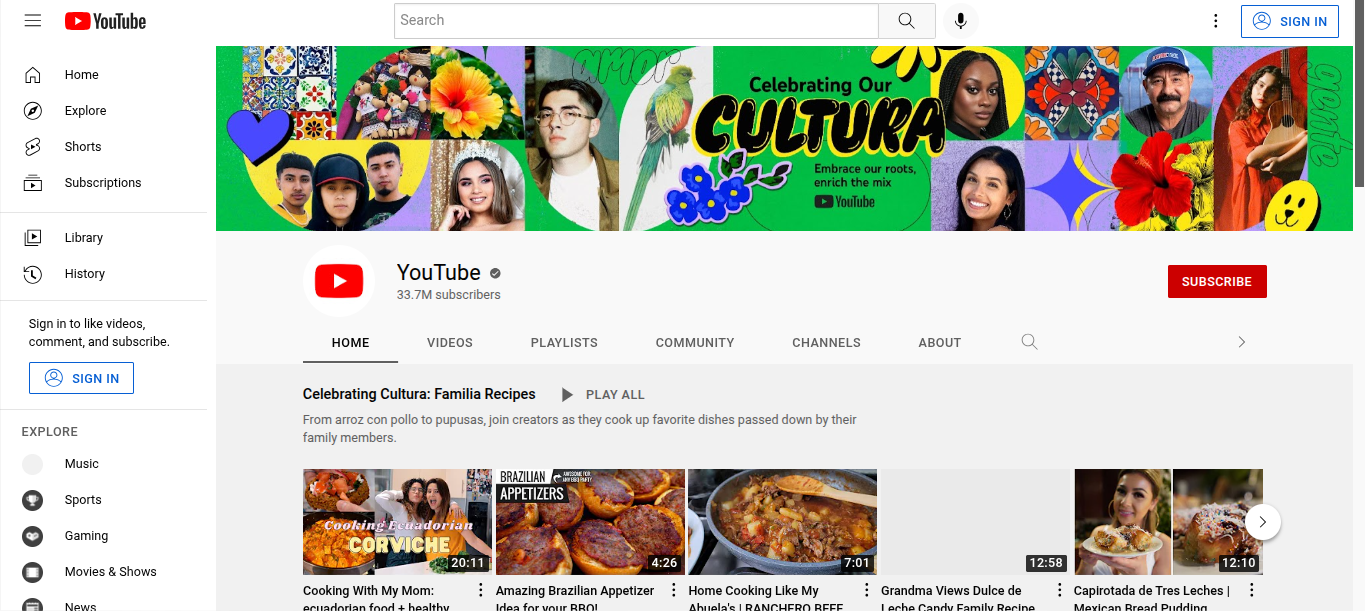Screen dimensions: 1365x611
Task: Open Library from sidebar
Action: click(104, 238)
